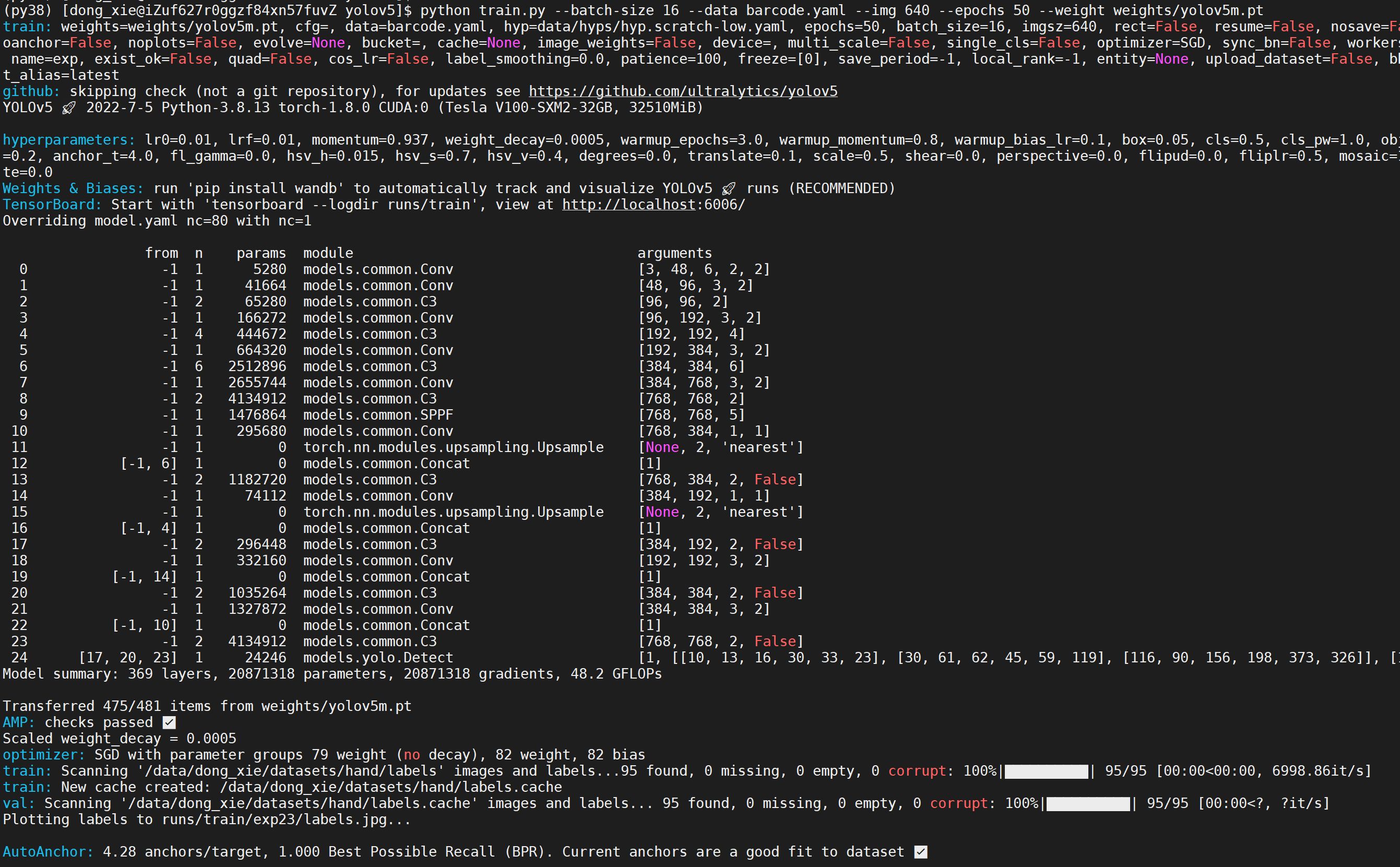Click the 'AMP:' label
Image resolution: width=1400 pixels, height=867 pixels.
click(x=19, y=722)
